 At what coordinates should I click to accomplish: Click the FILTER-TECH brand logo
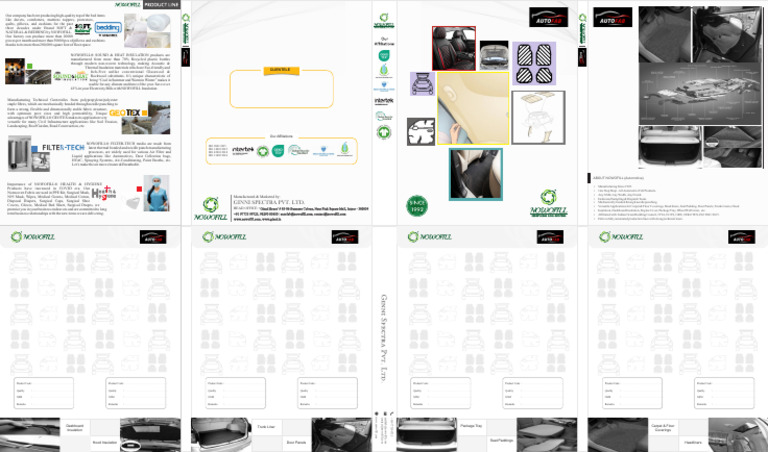point(59,147)
